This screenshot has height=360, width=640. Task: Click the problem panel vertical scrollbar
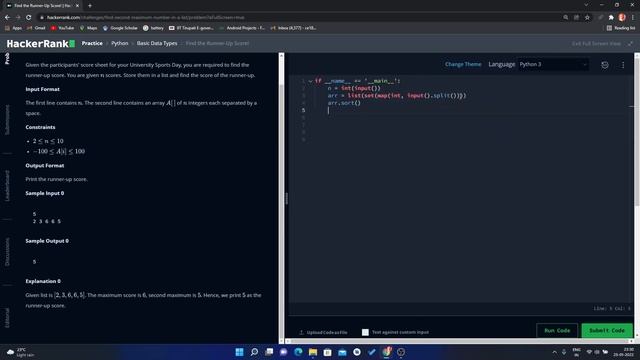[x=281, y=198]
